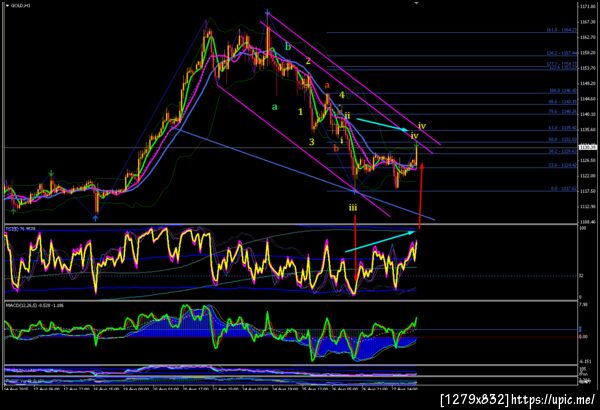Click the 38.2 Fibonacci level label
This screenshot has height=410, width=600.
point(562,151)
